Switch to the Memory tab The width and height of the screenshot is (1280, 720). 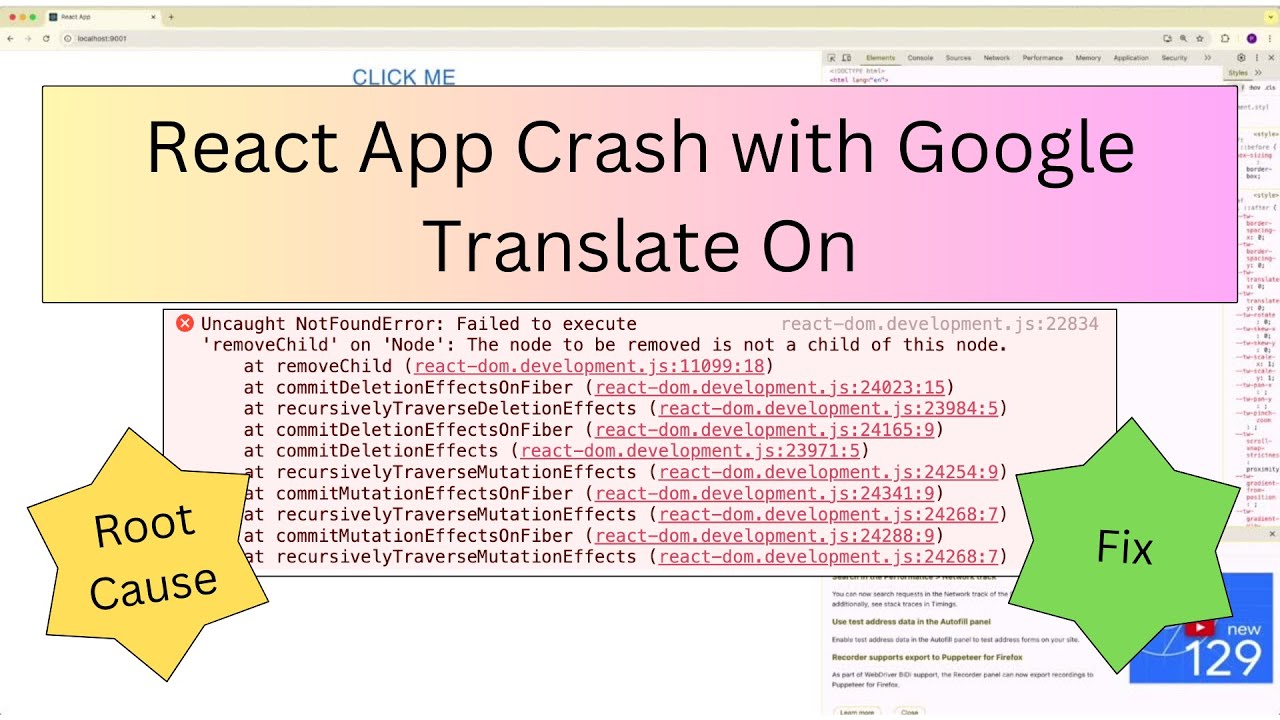tap(1088, 58)
